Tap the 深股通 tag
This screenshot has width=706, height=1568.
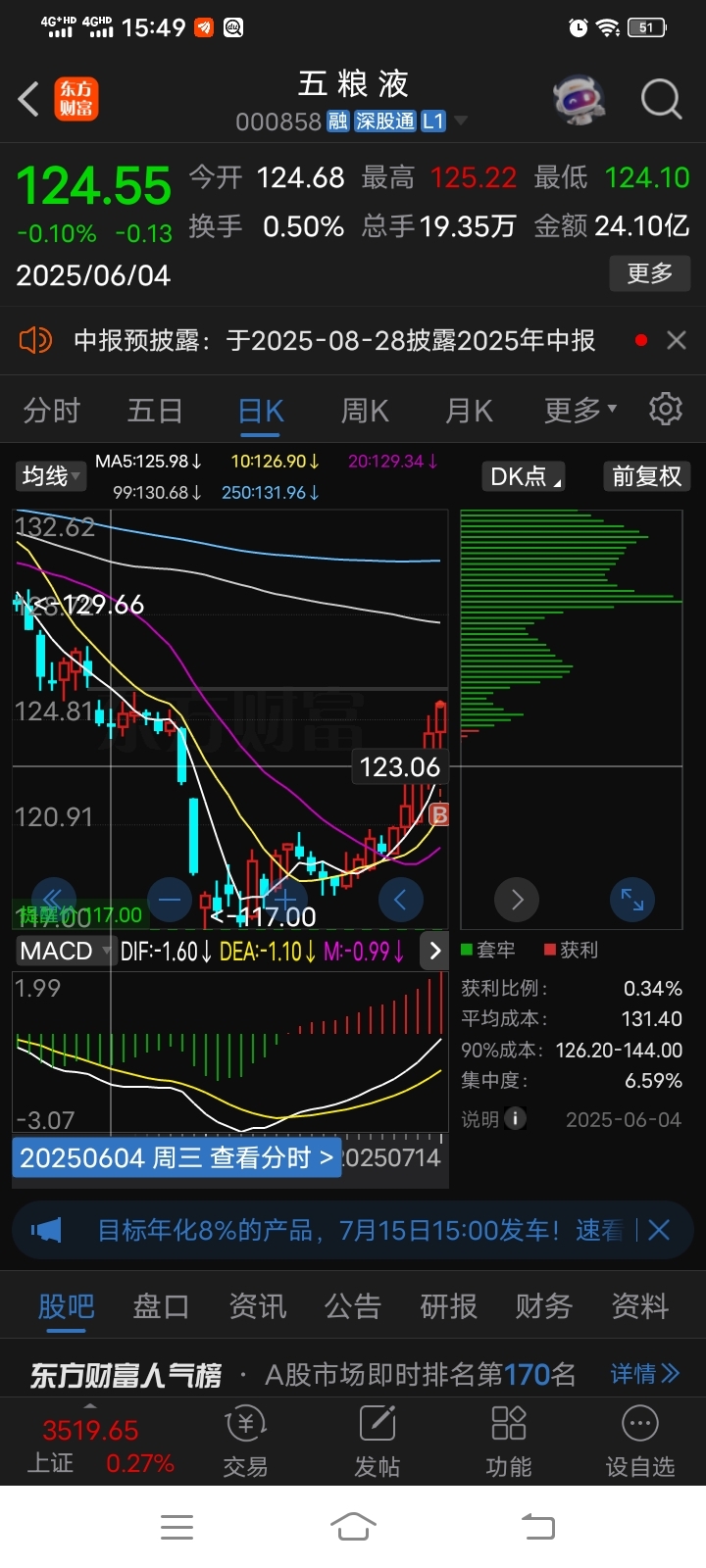coord(385,122)
